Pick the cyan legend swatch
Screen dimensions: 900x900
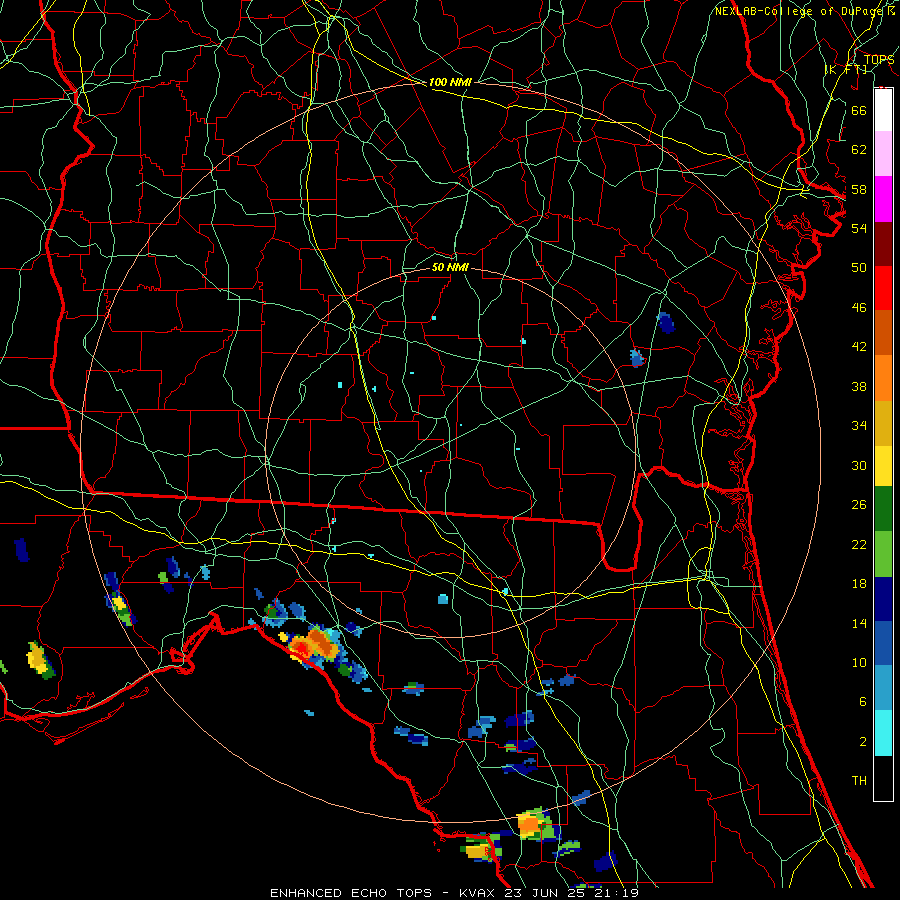883,733
